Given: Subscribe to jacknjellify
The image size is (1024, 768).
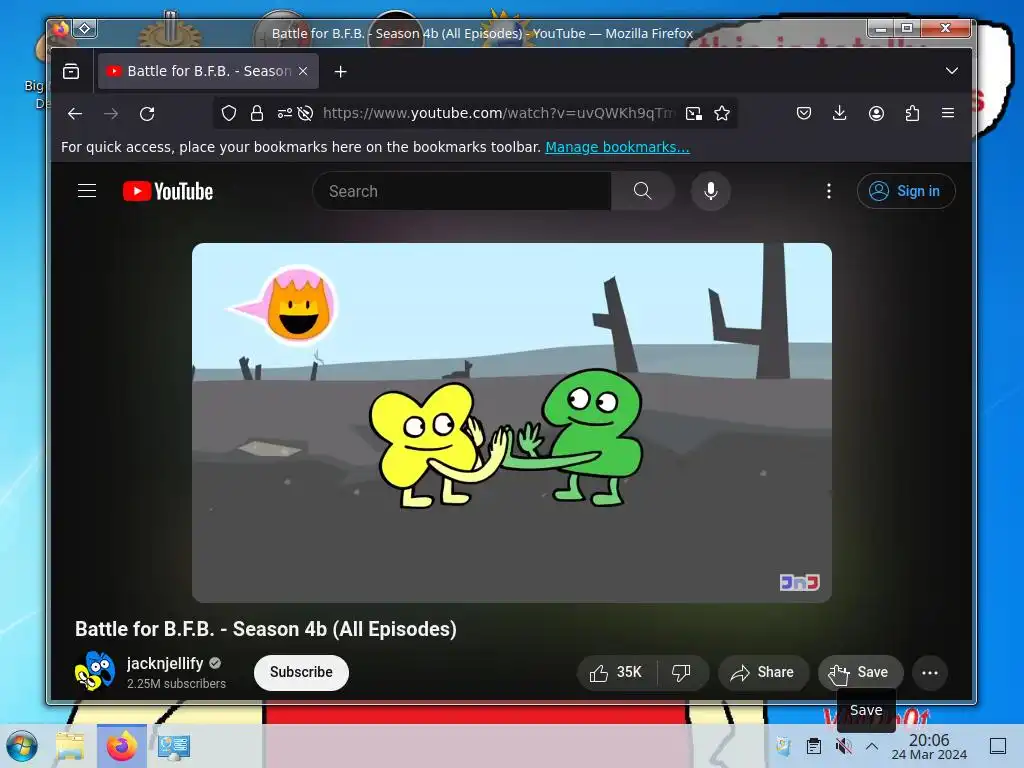Looking at the screenshot, I should point(301,673).
